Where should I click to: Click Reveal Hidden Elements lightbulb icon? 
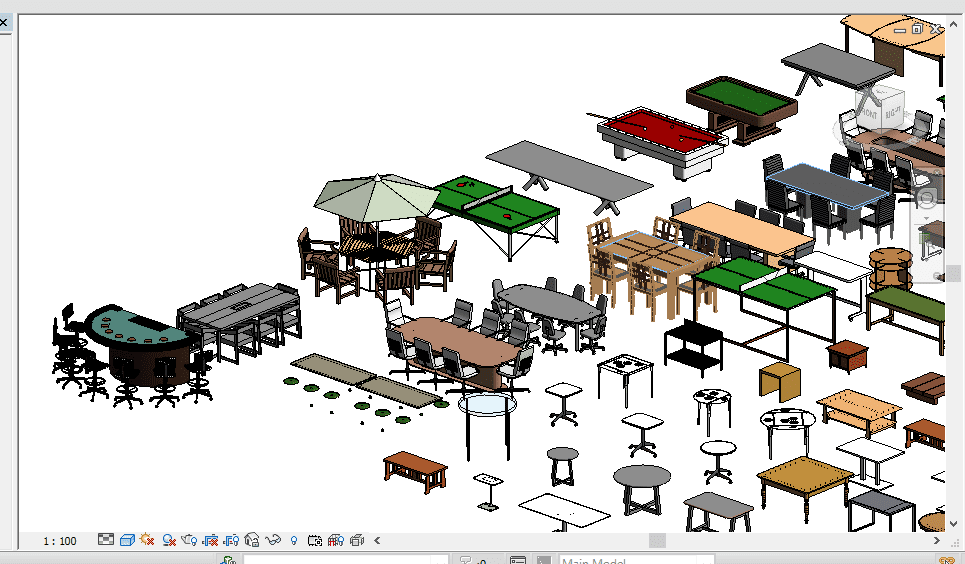pos(294,540)
